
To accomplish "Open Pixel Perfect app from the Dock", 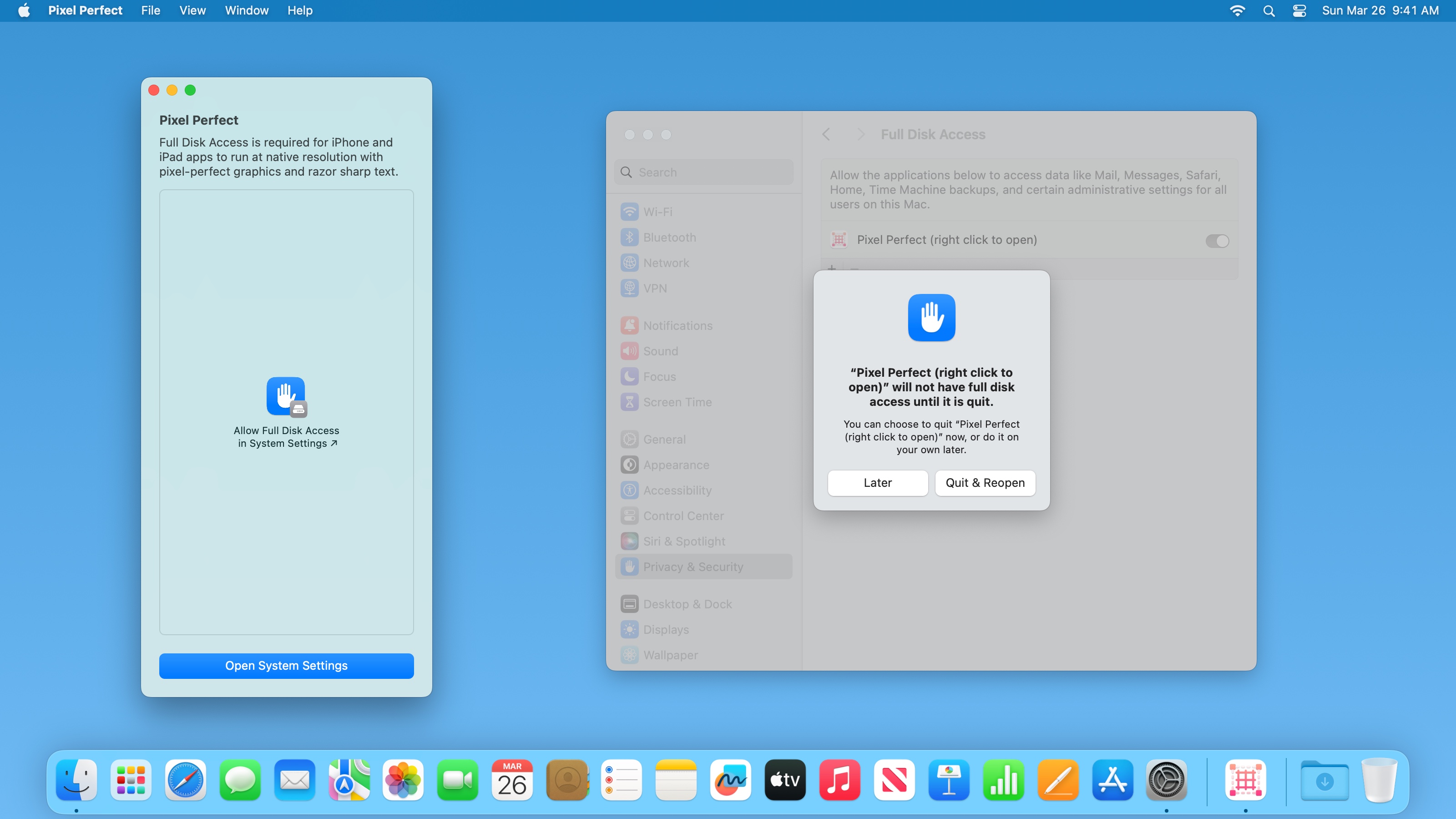I will tap(1245, 781).
